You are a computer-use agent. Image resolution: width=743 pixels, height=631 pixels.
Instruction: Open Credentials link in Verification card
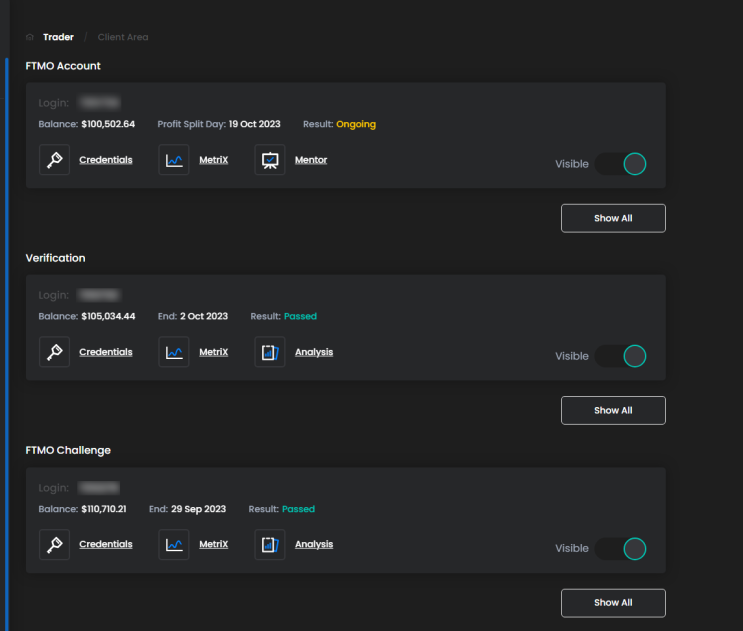click(x=106, y=352)
